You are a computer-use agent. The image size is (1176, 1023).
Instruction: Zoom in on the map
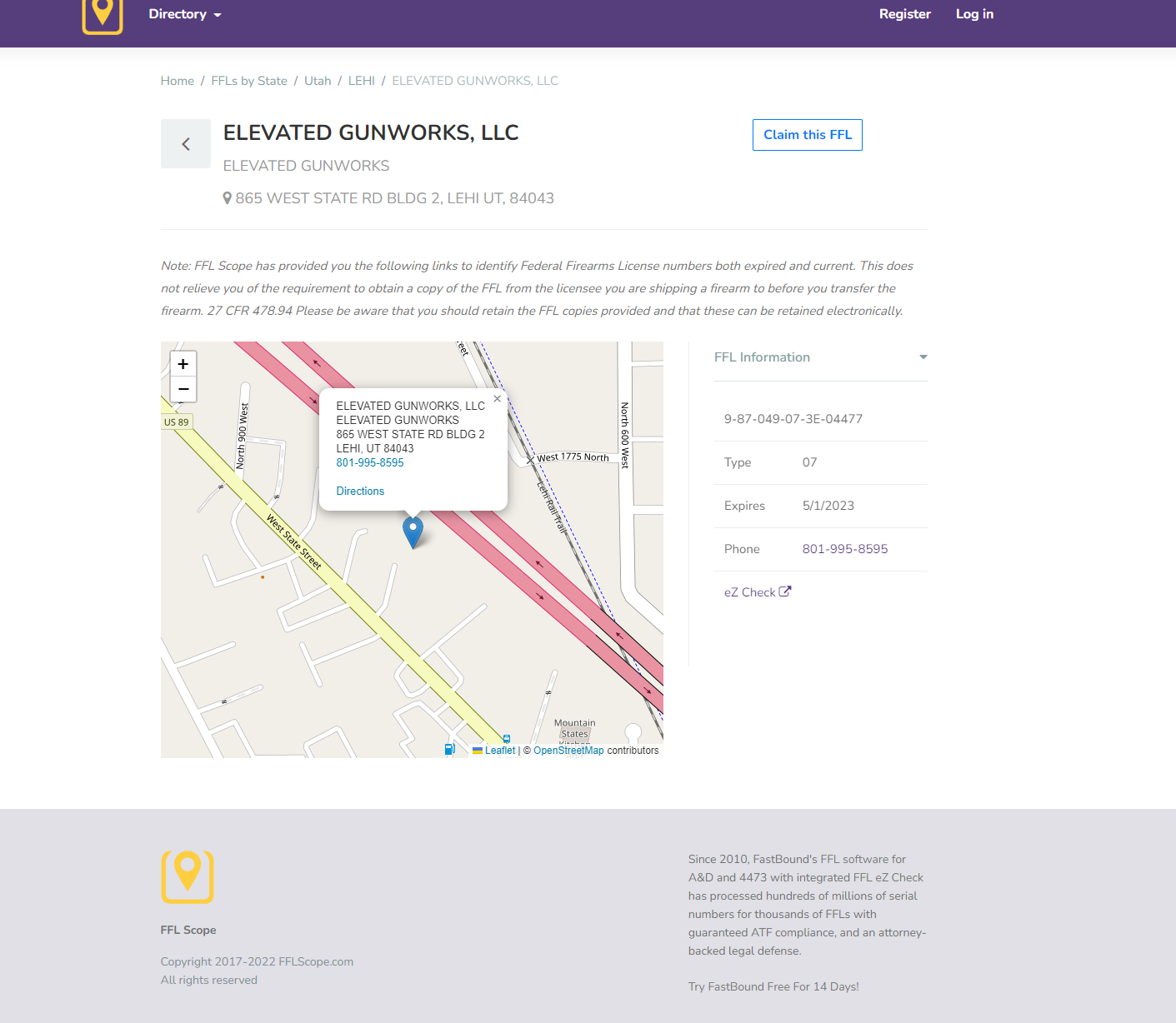coord(183,364)
